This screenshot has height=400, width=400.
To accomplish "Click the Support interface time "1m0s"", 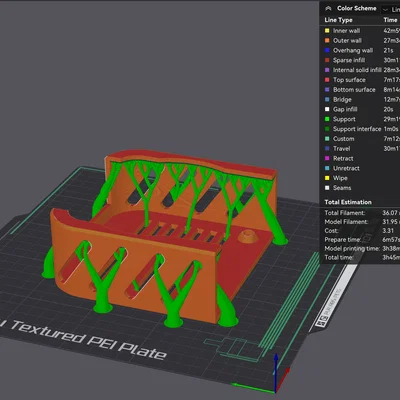I will point(391,129).
